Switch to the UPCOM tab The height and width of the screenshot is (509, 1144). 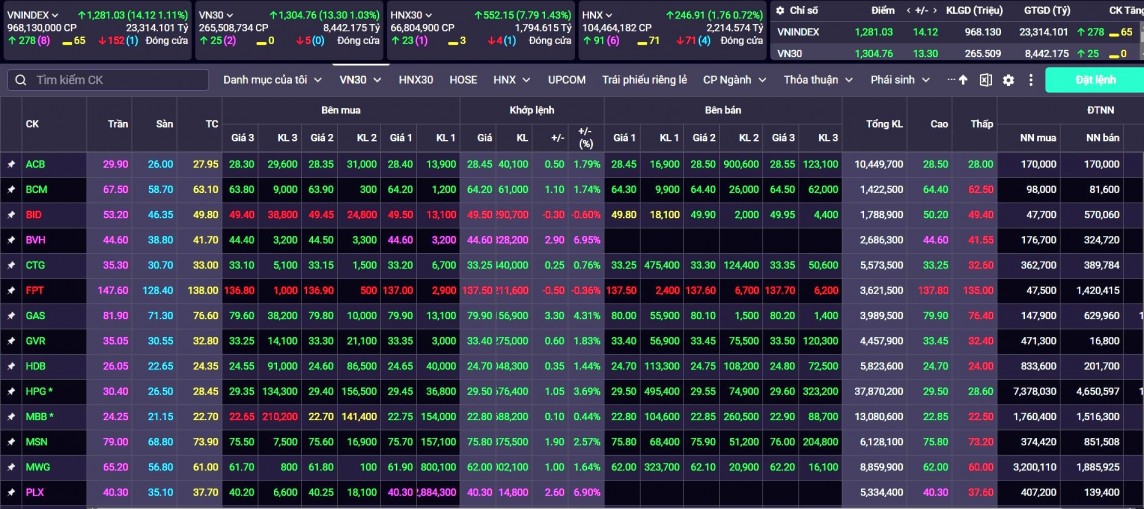click(567, 80)
